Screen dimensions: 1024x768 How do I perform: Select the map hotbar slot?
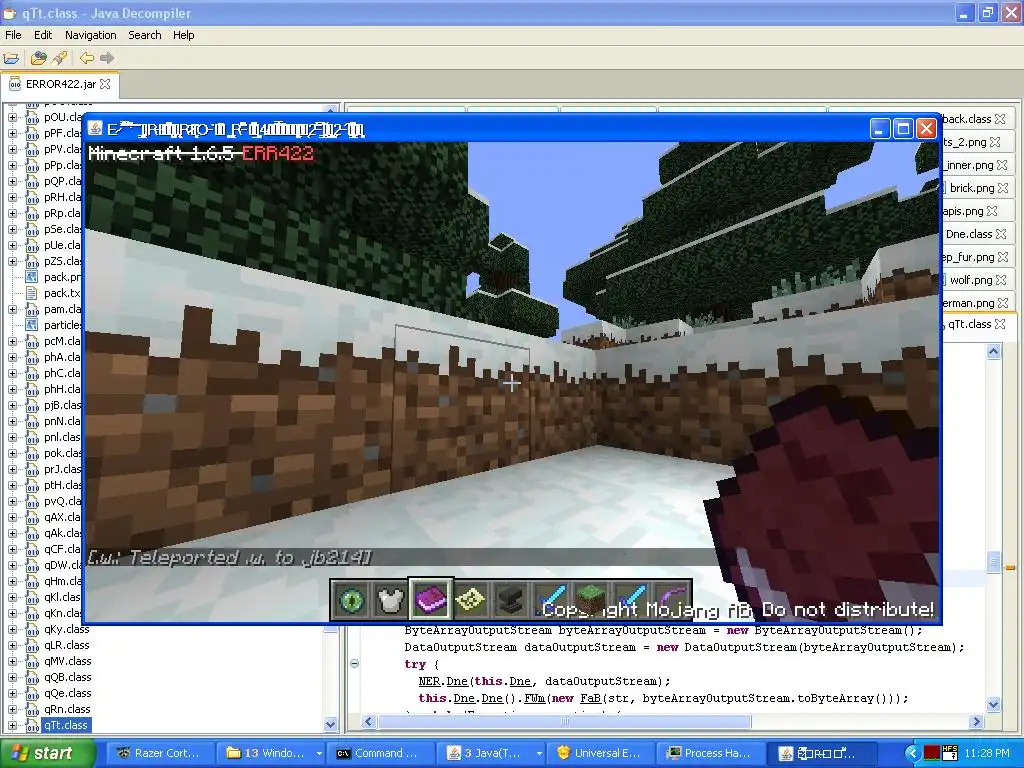point(470,600)
